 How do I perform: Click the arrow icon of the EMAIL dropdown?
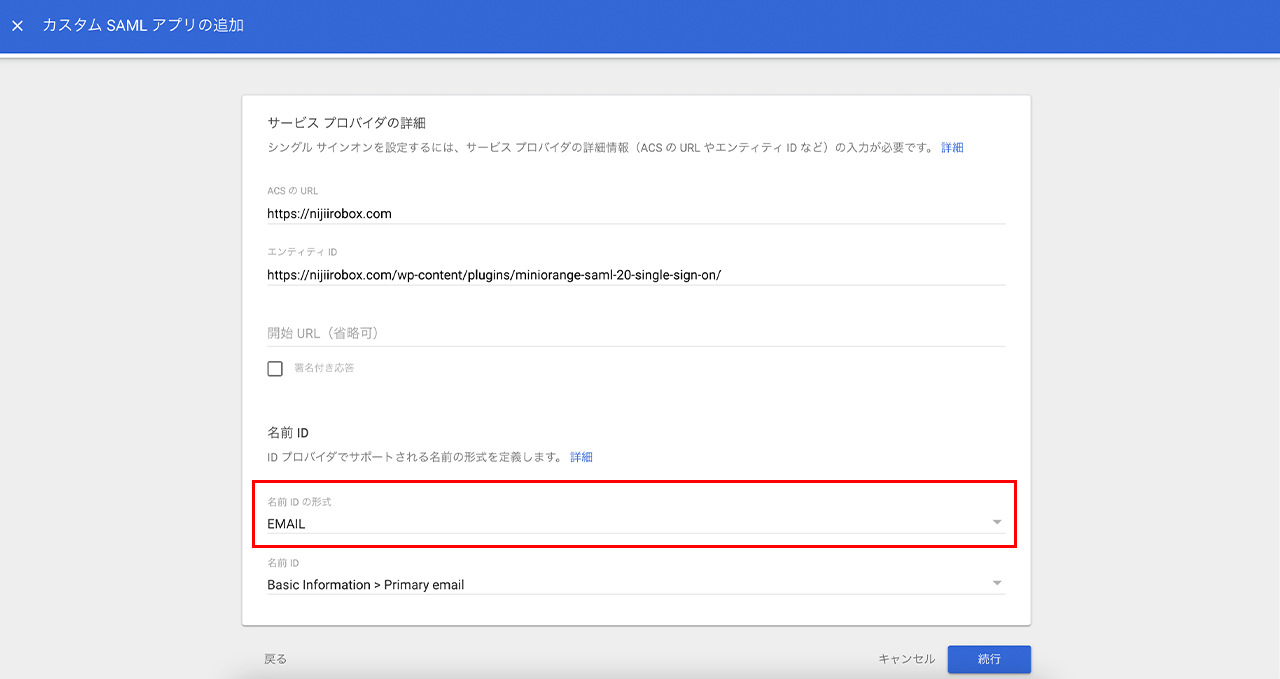(x=996, y=523)
